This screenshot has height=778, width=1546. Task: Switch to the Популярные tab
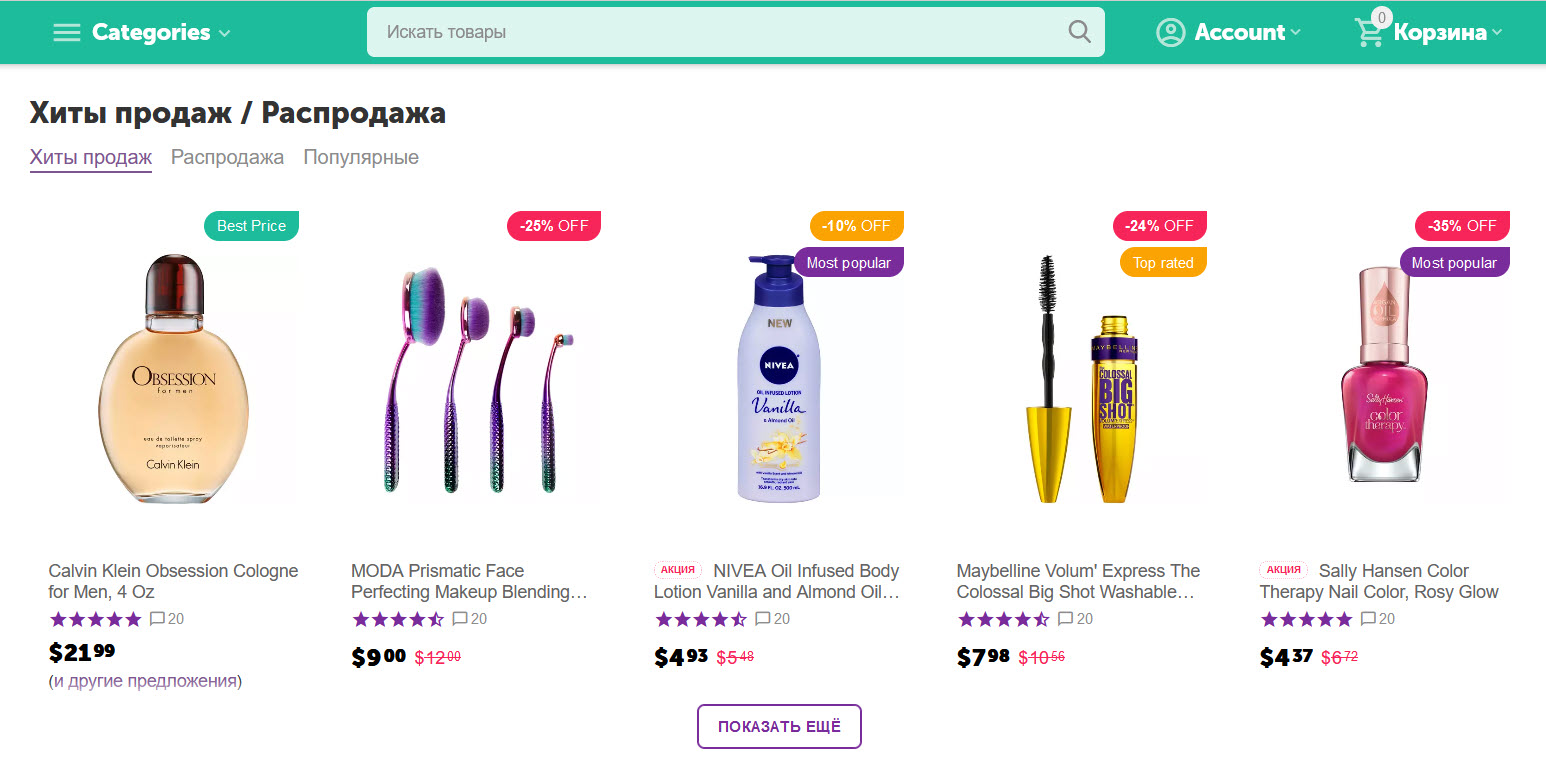[361, 157]
